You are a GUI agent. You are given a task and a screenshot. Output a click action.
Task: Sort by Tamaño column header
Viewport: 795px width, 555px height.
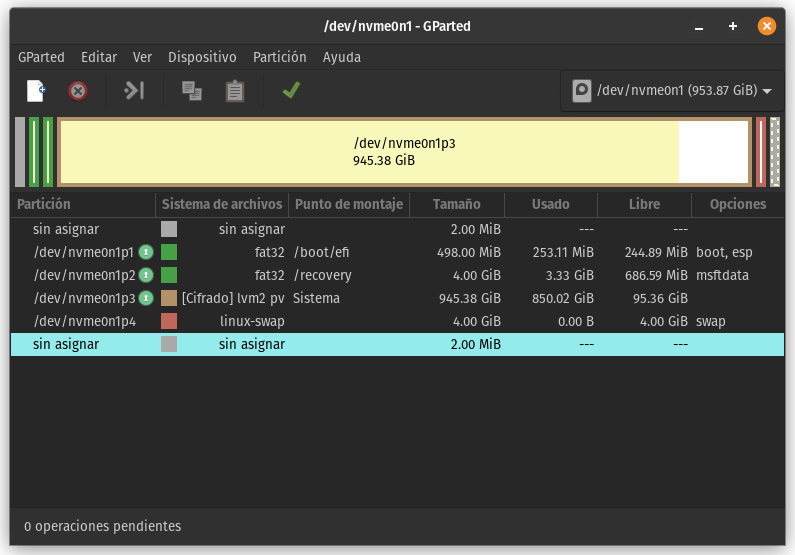coord(457,204)
